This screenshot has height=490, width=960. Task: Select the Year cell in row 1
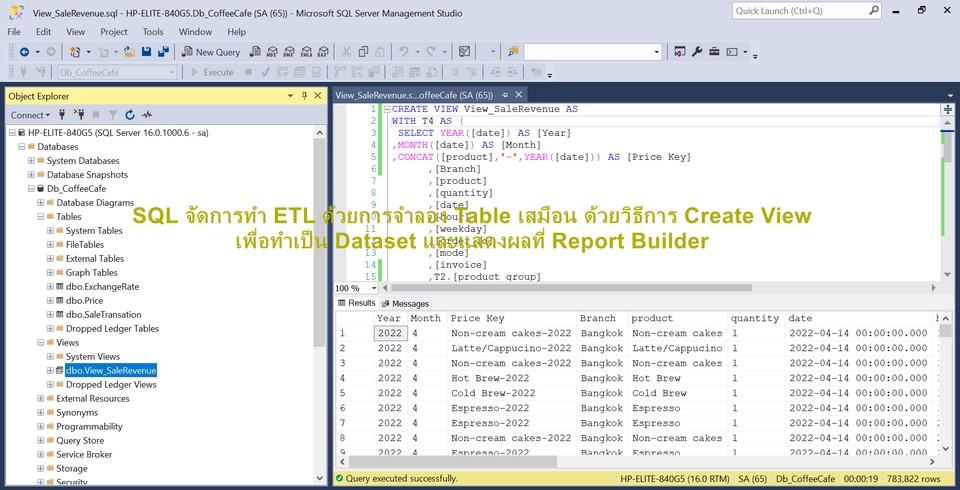pos(389,333)
